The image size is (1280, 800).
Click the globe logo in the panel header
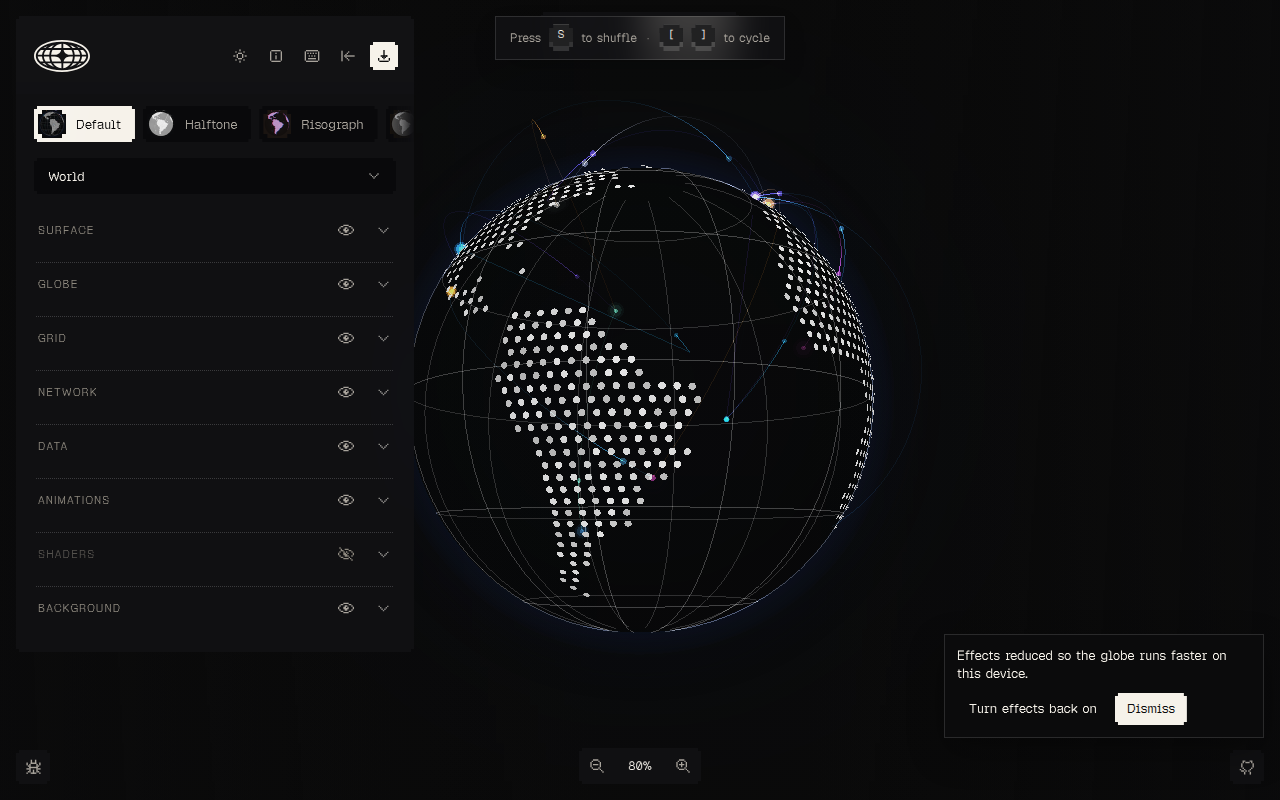62,56
